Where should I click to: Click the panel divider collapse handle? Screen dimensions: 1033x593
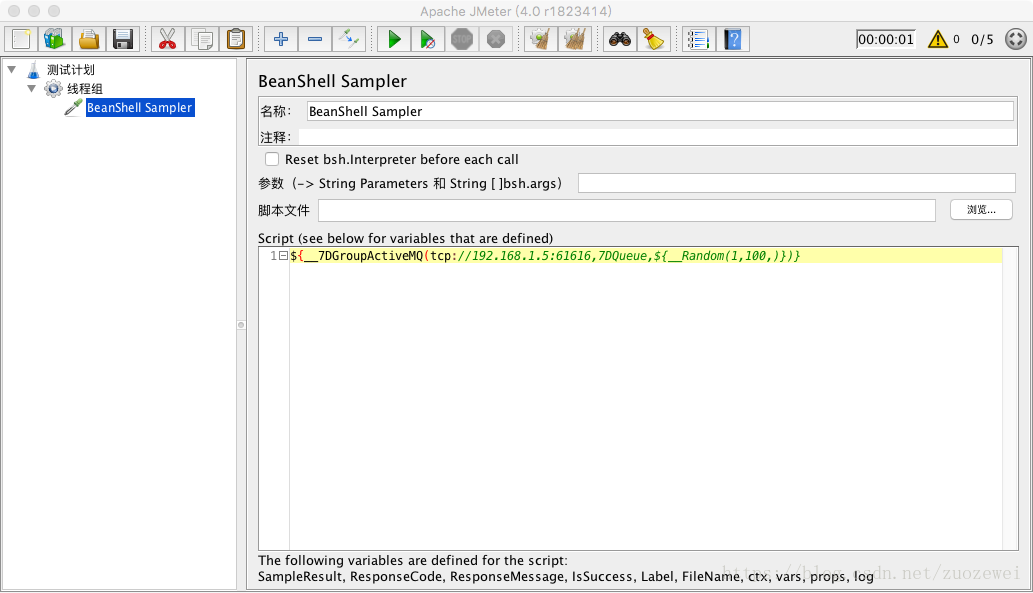(241, 325)
